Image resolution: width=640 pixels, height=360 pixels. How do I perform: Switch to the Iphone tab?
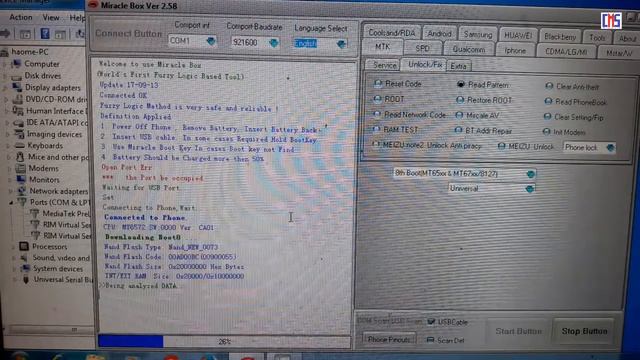click(515, 51)
